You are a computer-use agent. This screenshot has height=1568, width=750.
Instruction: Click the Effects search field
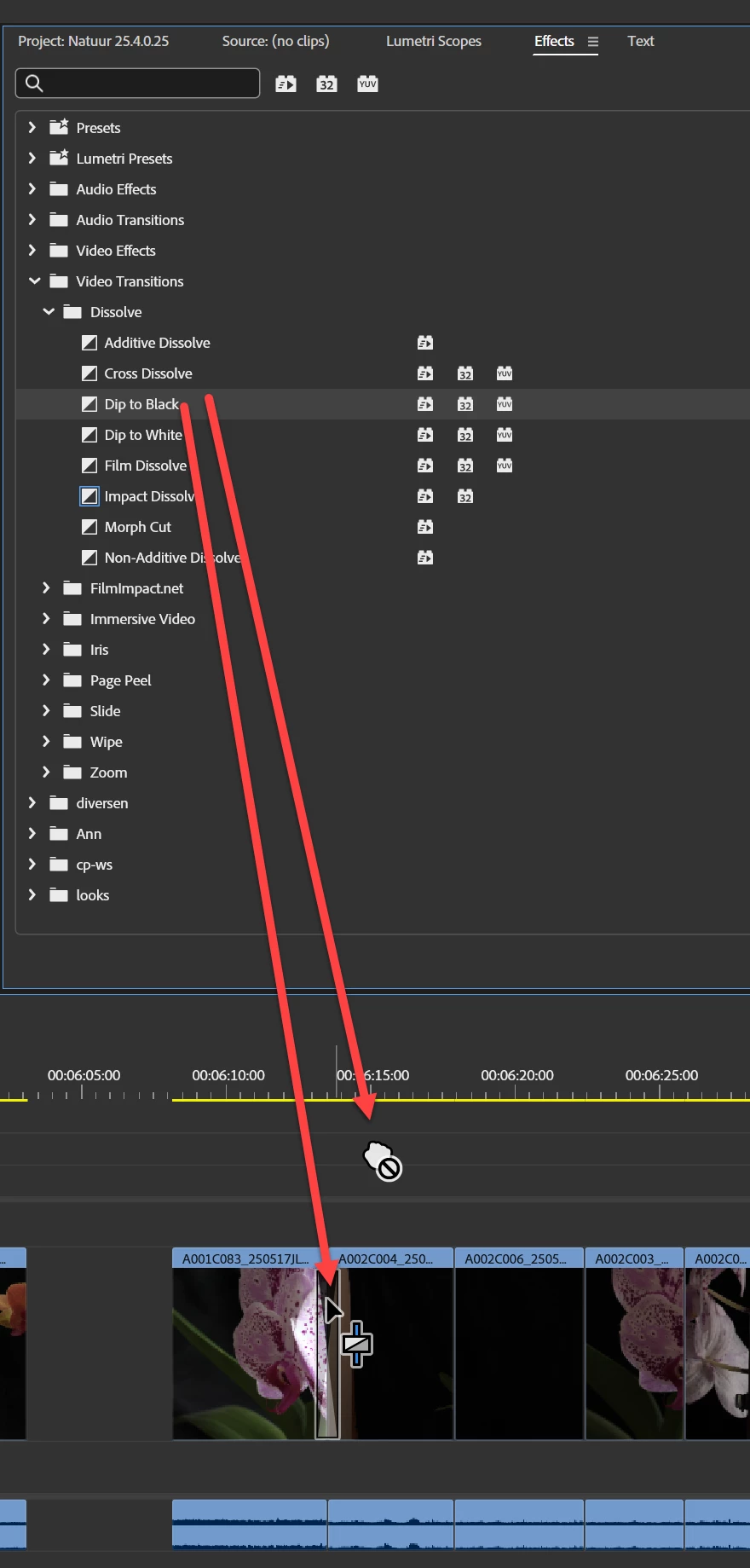[x=137, y=83]
